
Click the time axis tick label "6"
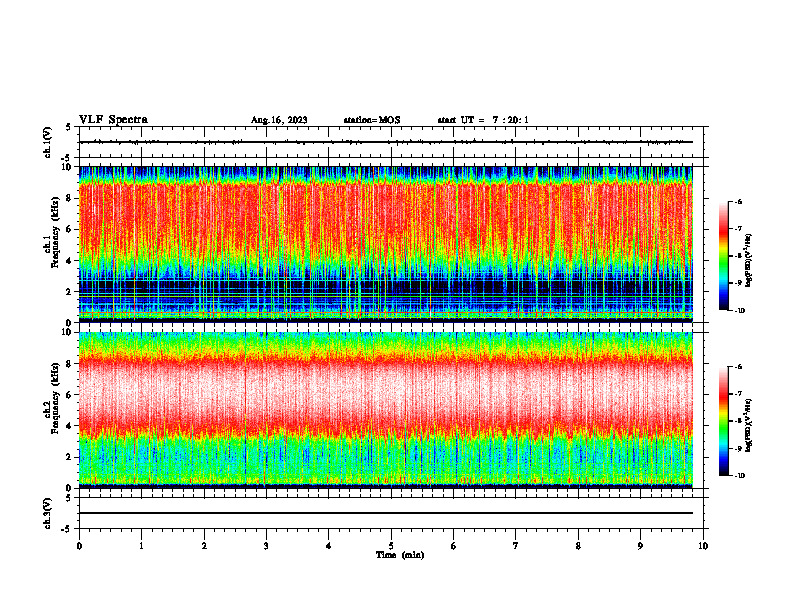[454, 546]
